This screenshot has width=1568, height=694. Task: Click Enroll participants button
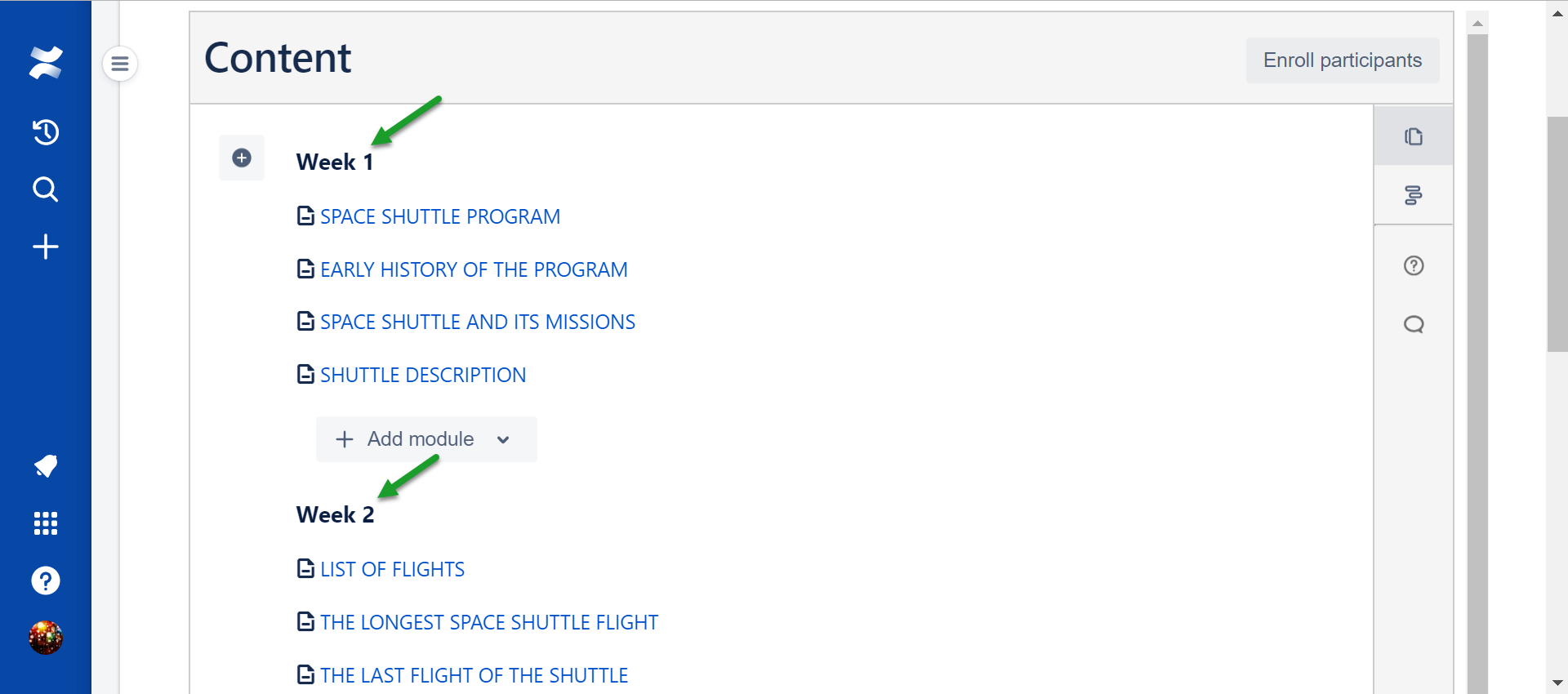click(1342, 60)
